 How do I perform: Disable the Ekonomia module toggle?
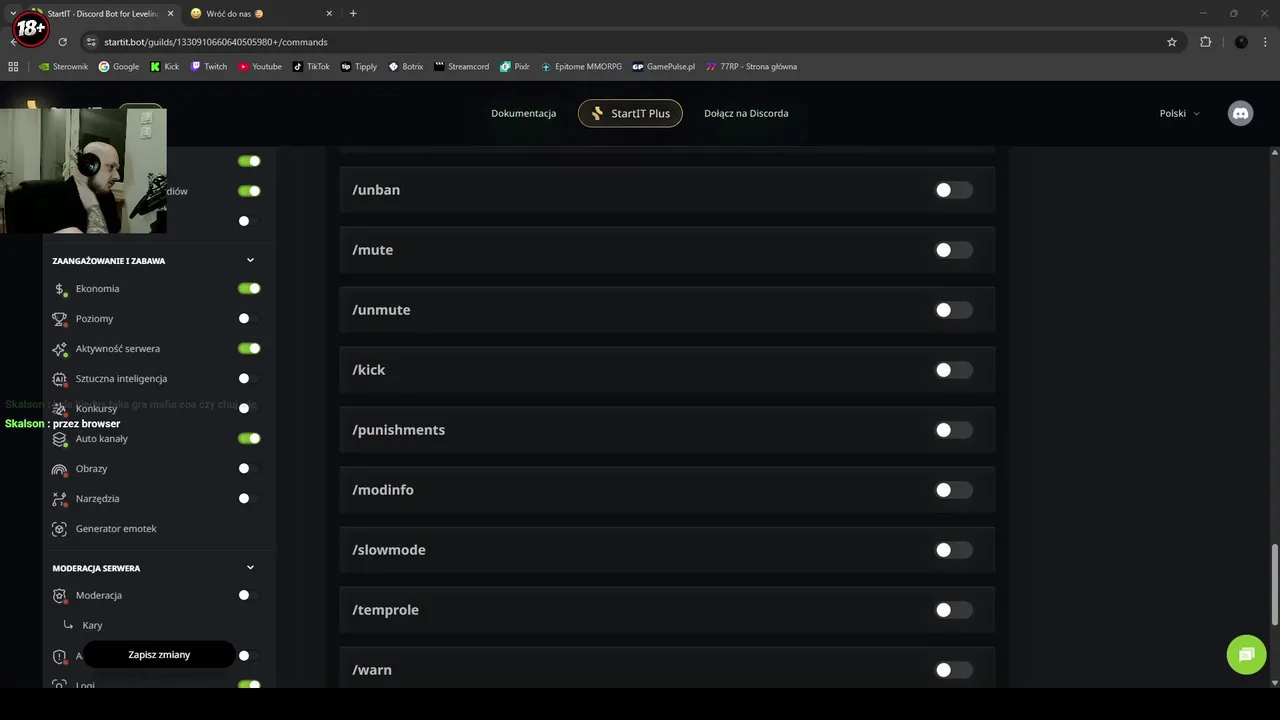249,289
